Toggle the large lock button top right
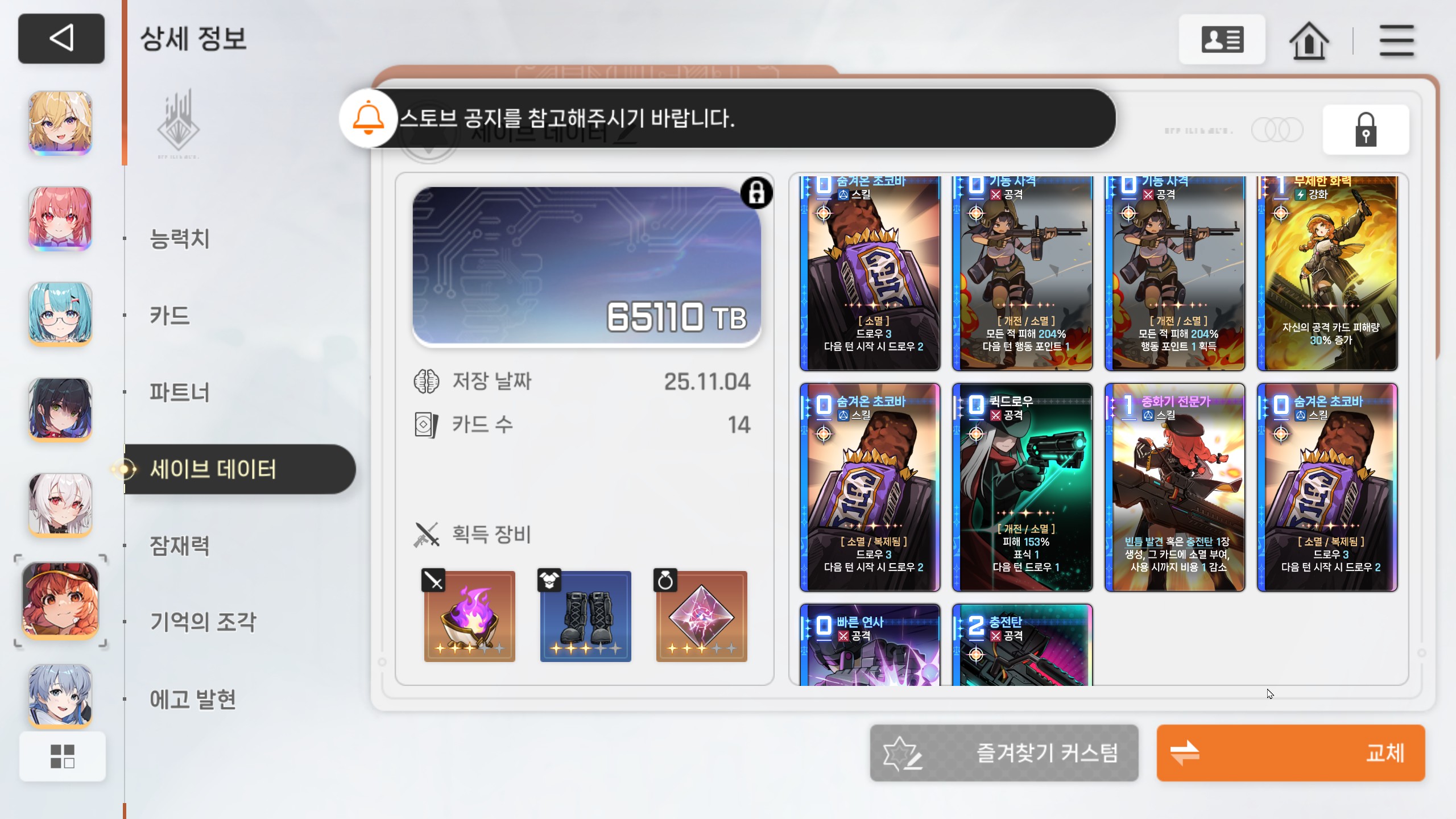Screen dimensions: 1456x819 click(1366, 130)
